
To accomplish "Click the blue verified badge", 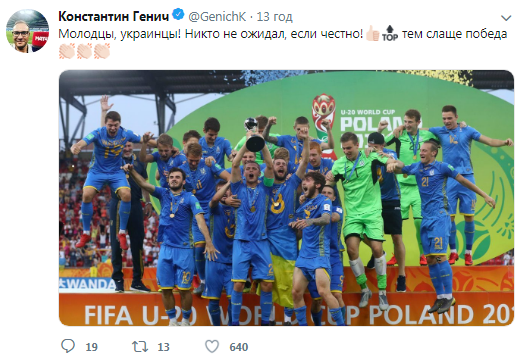I will [x=178, y=15].
